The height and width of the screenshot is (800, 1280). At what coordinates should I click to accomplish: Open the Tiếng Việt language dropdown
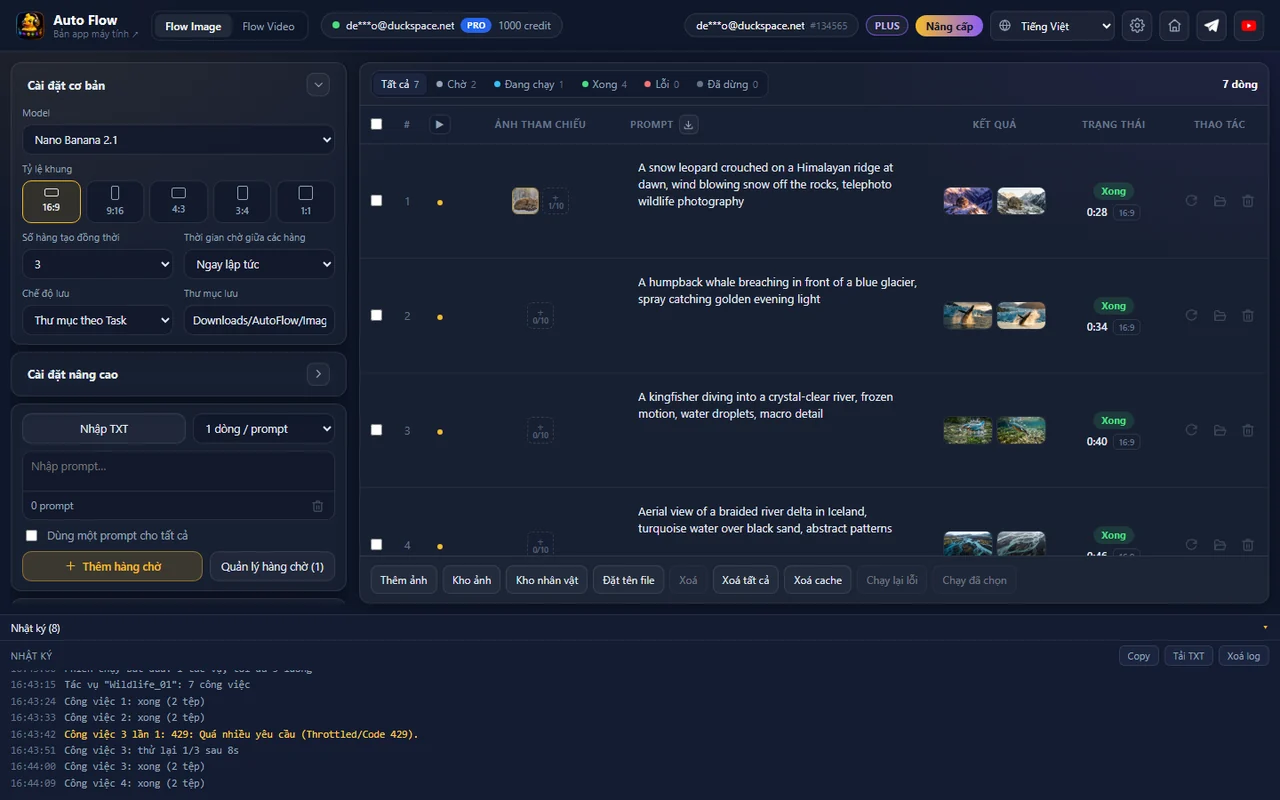[x=1052, y=26]
